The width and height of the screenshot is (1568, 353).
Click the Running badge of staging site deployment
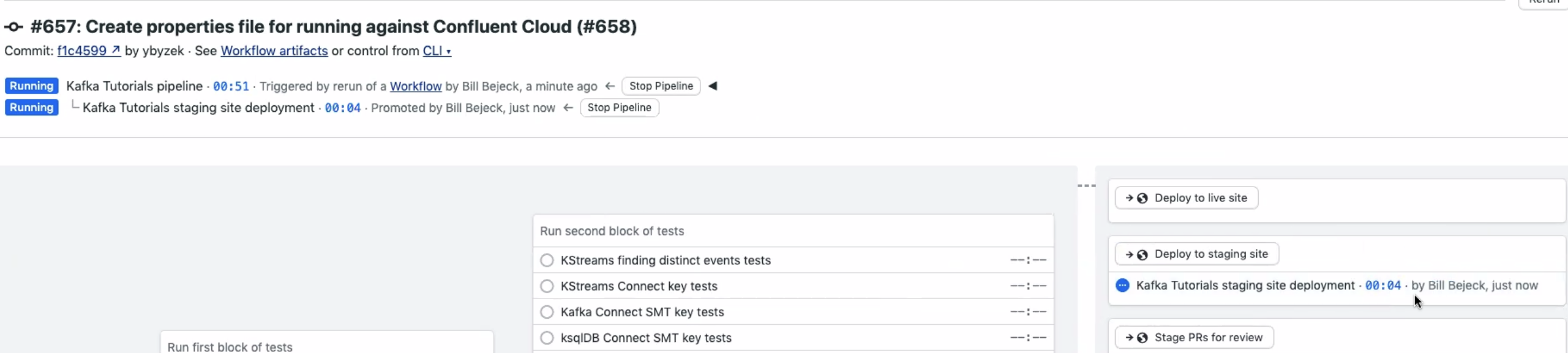31,108
